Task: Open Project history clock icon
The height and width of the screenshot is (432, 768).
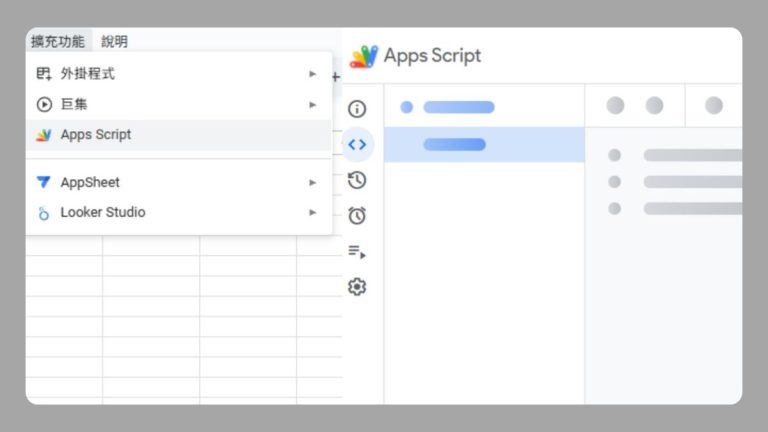Action: (x=357, y=180)
